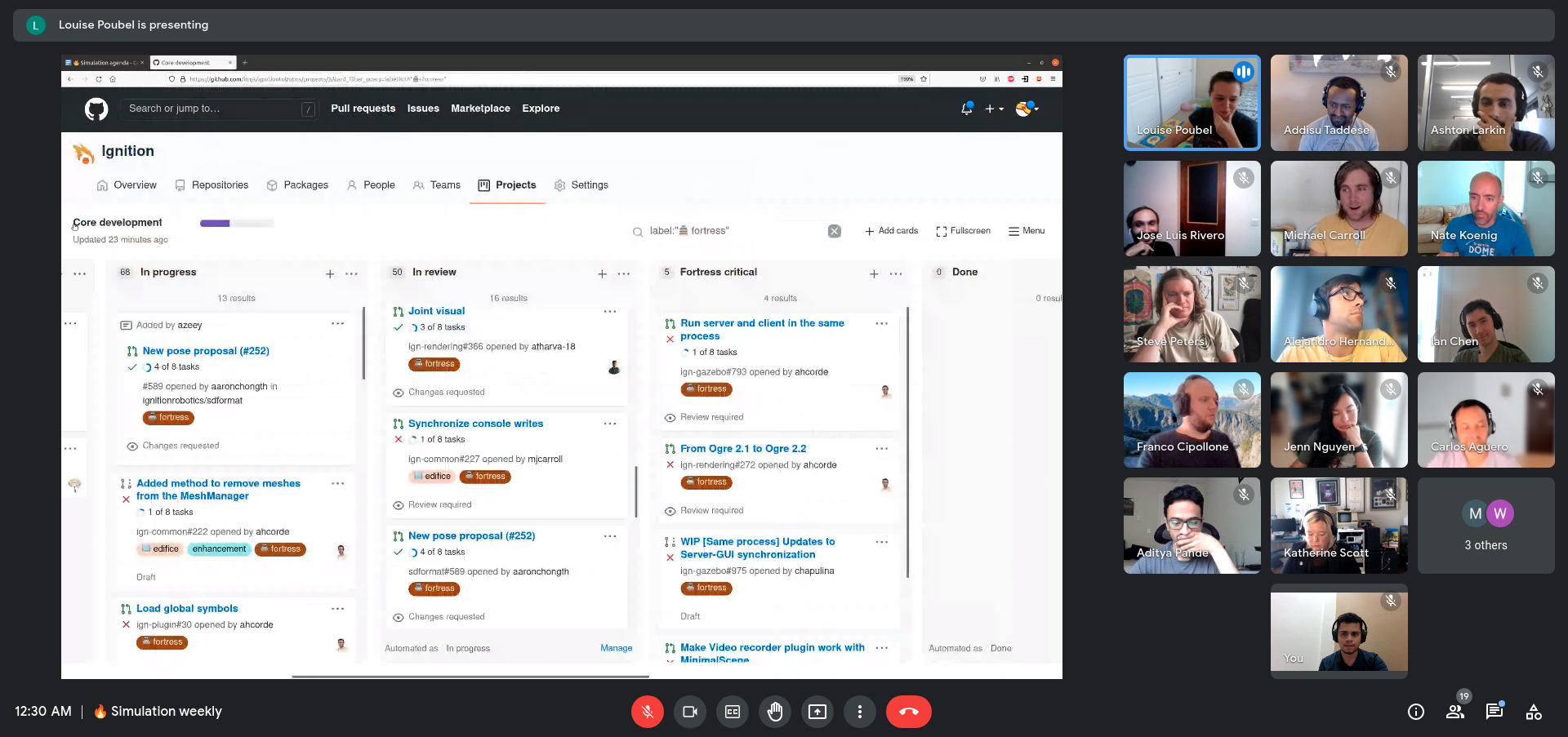
Task: Open the GitHub user avatar dropdown
Action: [1027, 109]
